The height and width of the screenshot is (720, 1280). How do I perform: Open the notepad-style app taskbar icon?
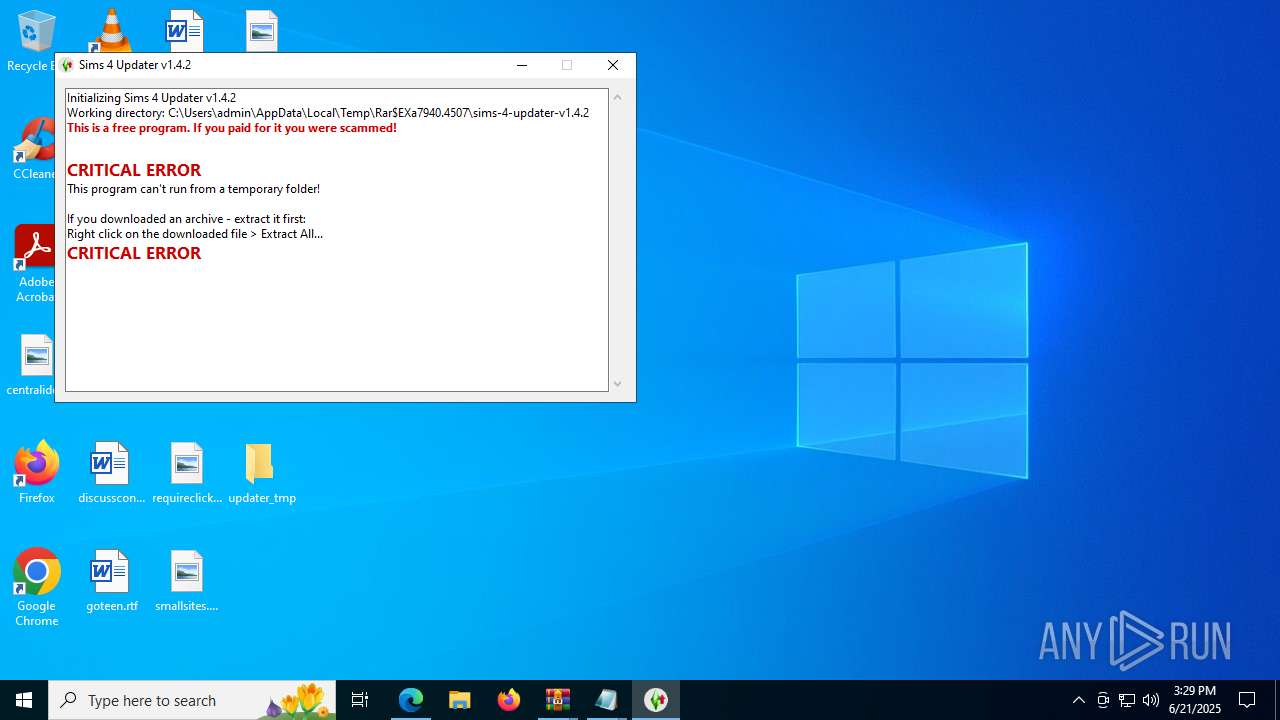(x=606, y=700)
